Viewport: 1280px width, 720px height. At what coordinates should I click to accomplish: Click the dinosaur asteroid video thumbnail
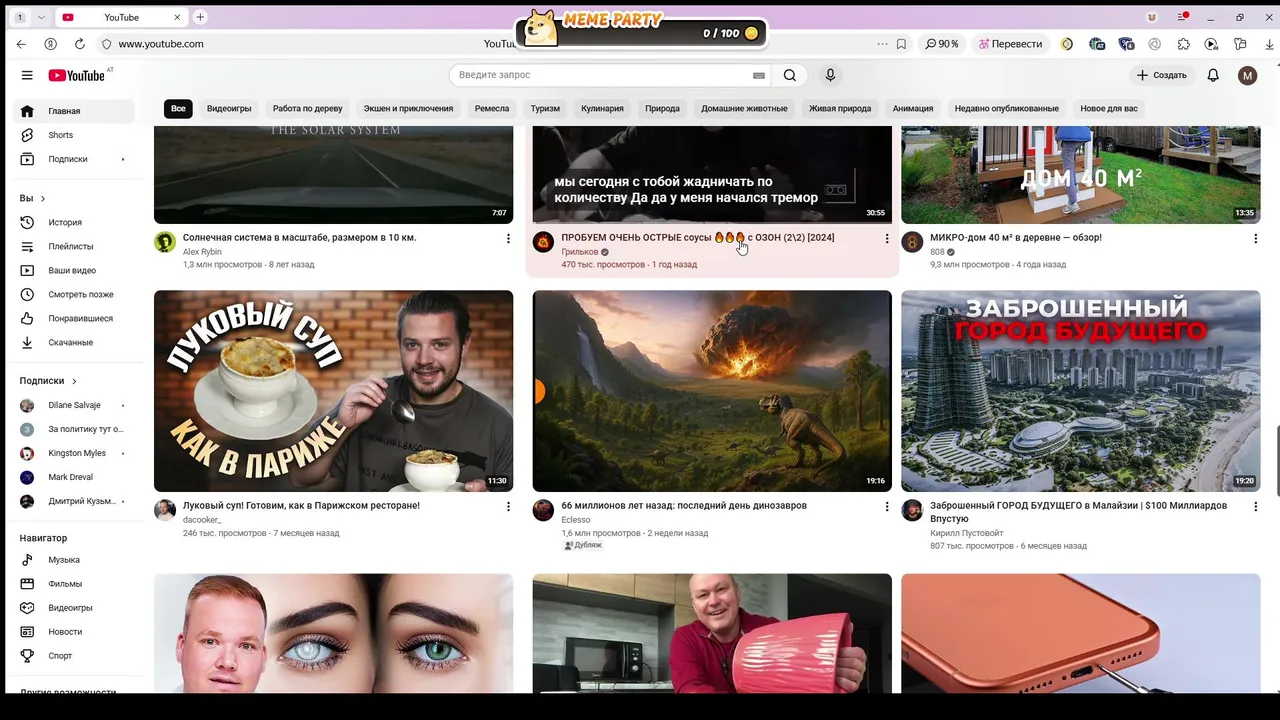coord(712,391)
